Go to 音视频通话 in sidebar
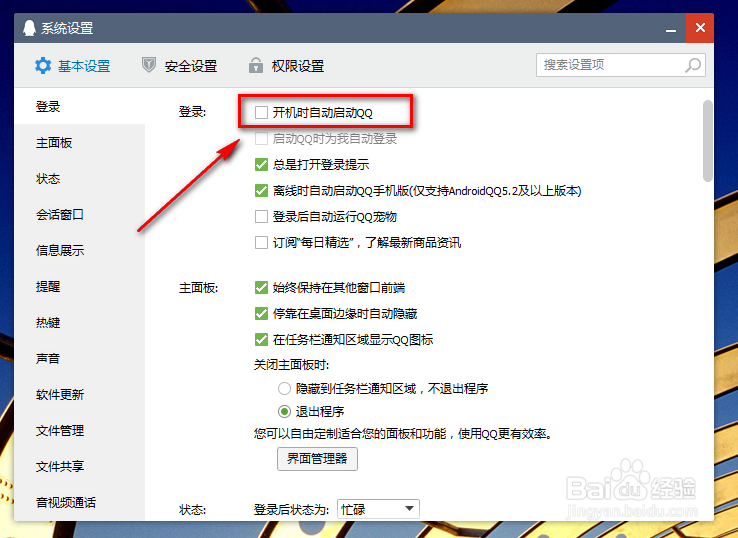The width and height of the screenshot is (738, 538). [x=80, y=502]
